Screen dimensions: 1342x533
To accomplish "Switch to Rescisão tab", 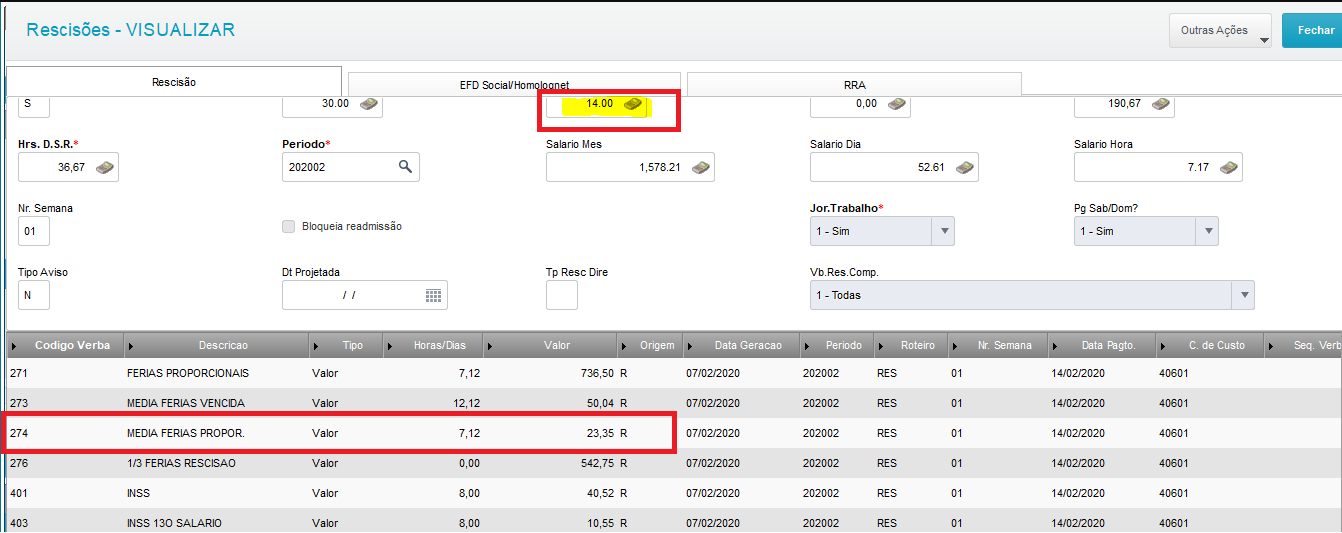I will point(174,82).
